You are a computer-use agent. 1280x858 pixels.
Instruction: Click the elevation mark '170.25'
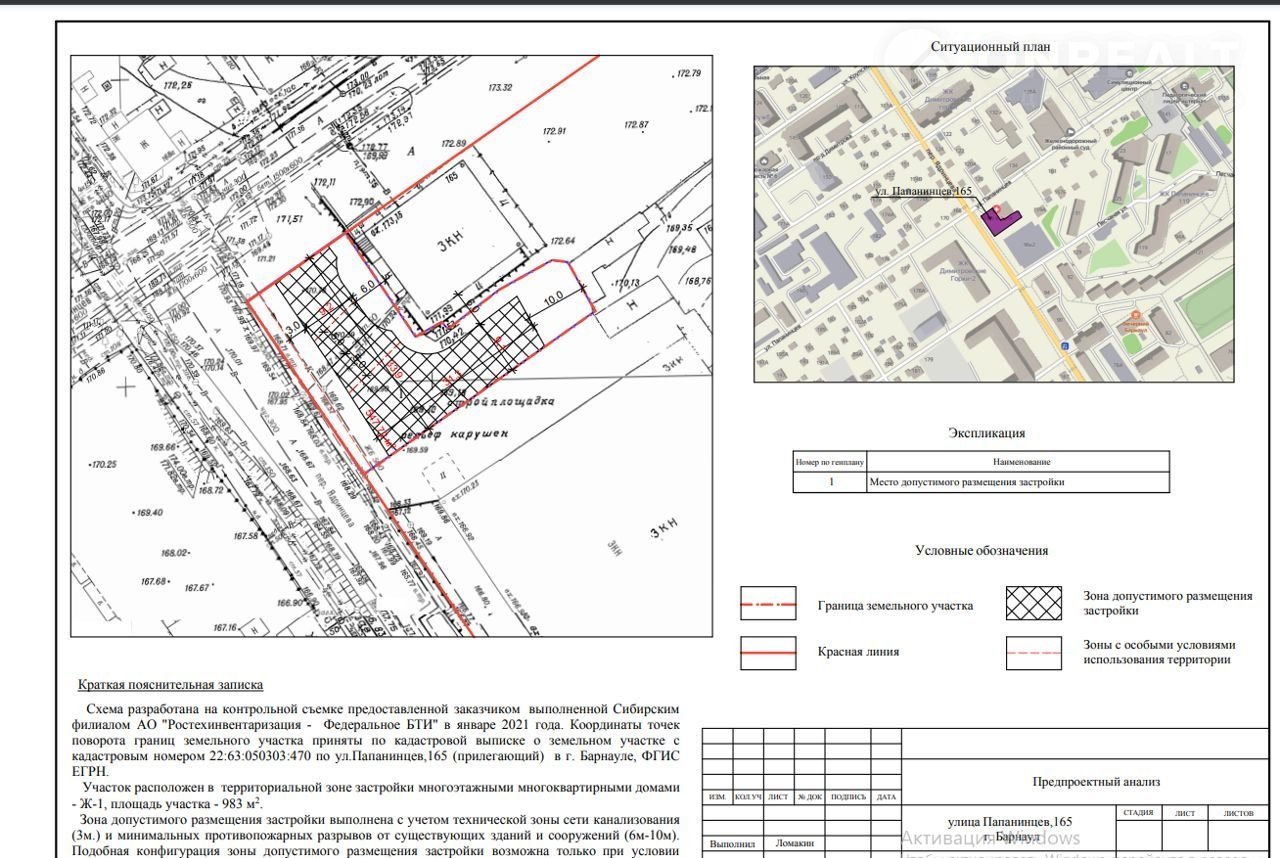point(104,465)
